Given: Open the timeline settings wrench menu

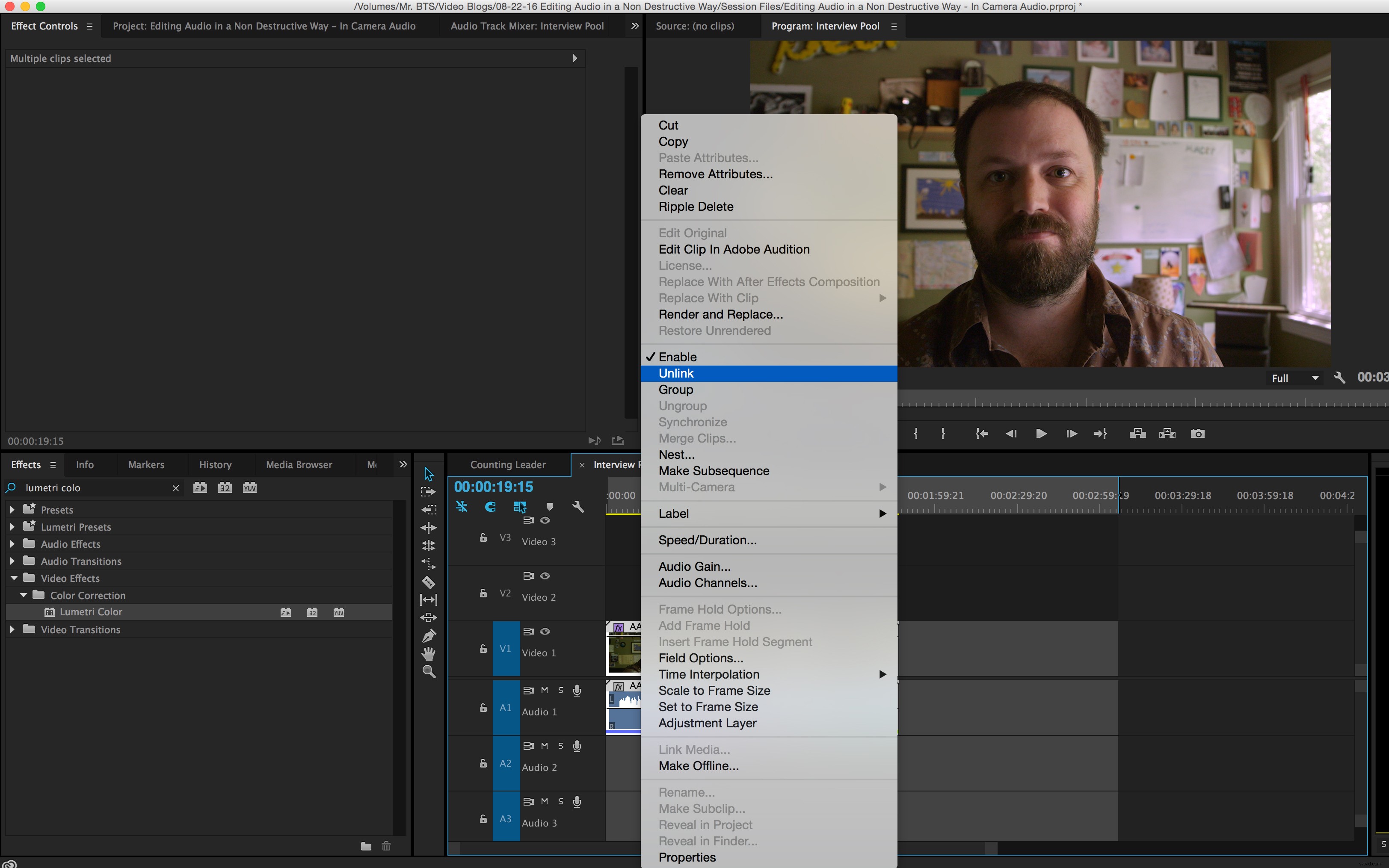Looking at the screenshot, I should click(579, 507).
